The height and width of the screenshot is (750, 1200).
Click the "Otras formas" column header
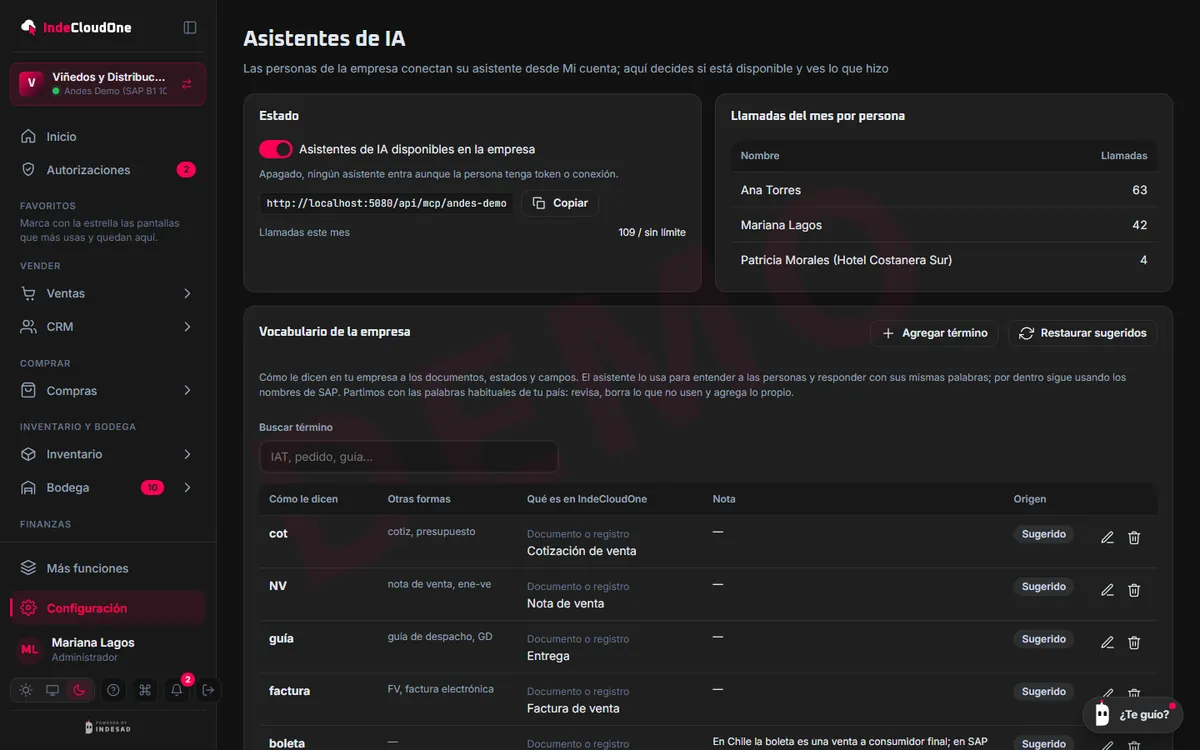coord(419,499)
